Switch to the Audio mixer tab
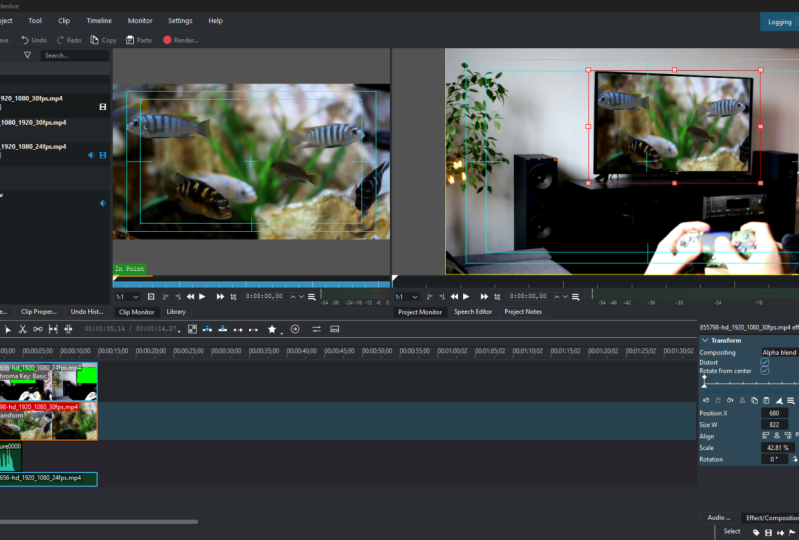The height and width of the screenshot is (540, 799). point(719,518)
